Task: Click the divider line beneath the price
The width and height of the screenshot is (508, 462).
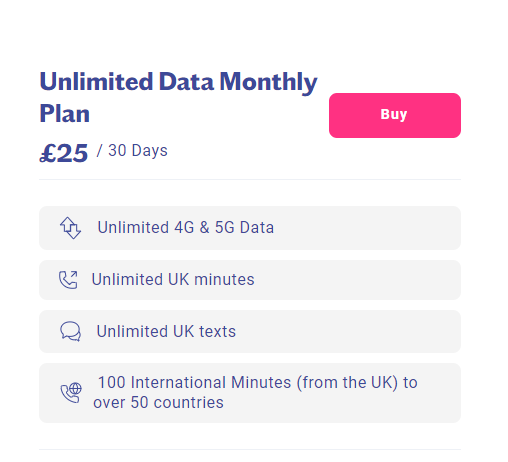Action: [x=250, y=179]
